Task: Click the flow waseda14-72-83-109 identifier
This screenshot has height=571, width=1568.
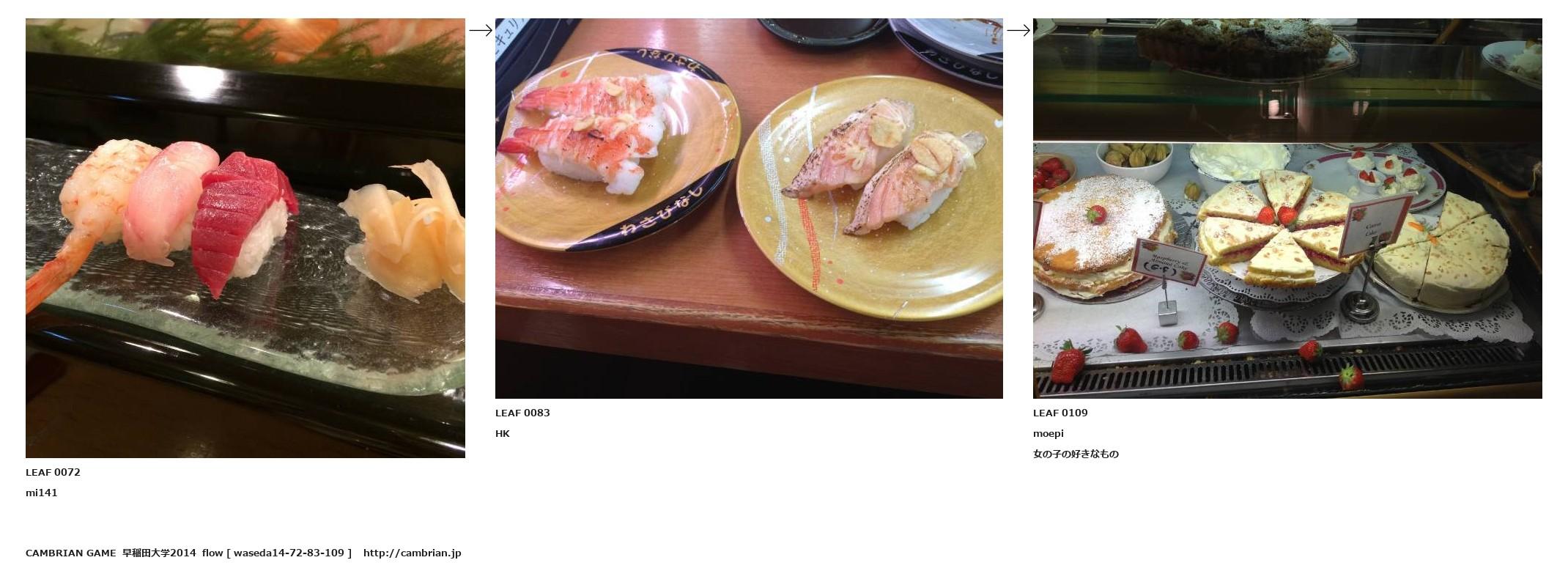Action: 277,553
